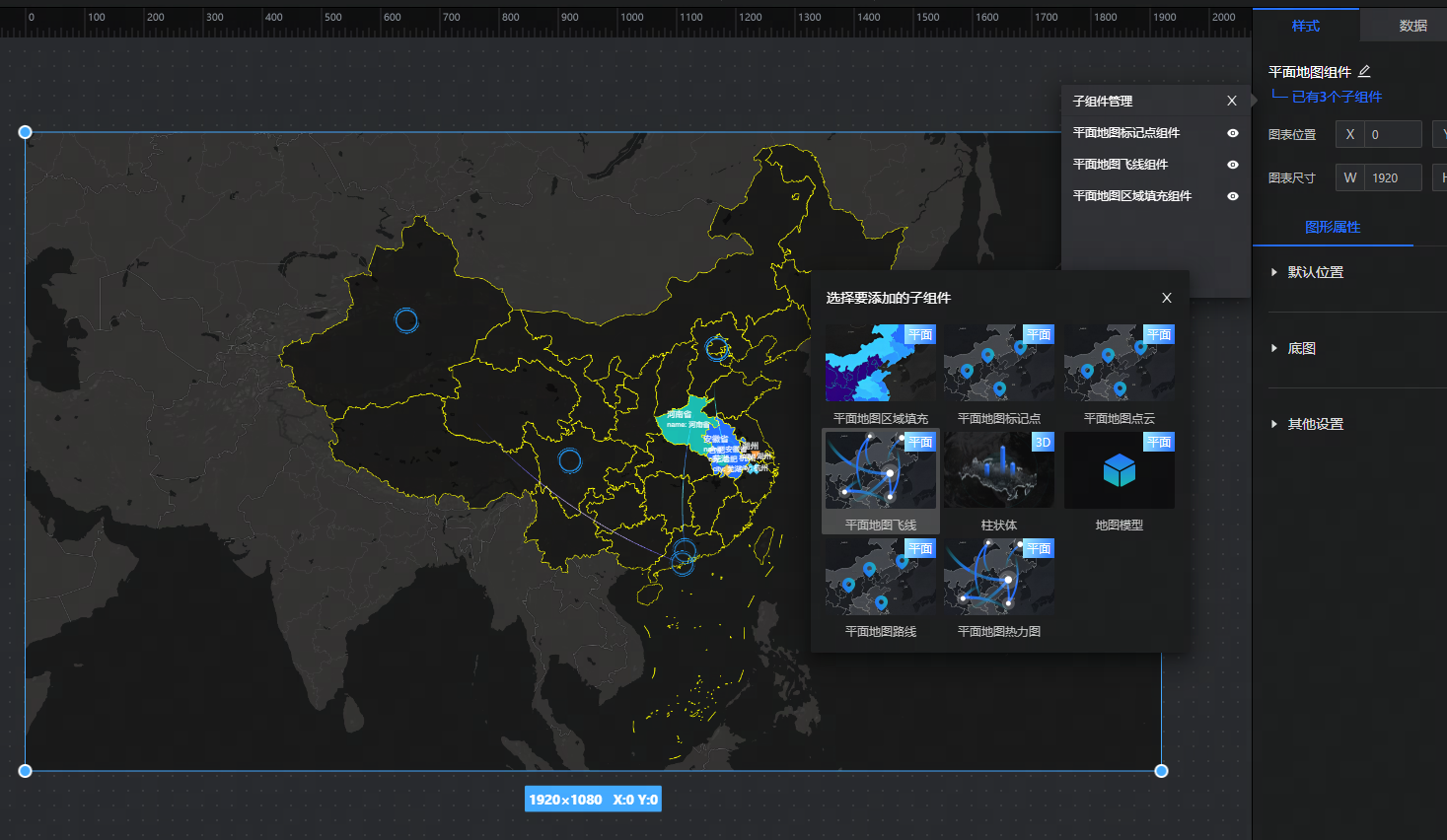Add the 平面地图标记点 subcomponent
The image size is (1447, 840).
click(x=998, y=364)
